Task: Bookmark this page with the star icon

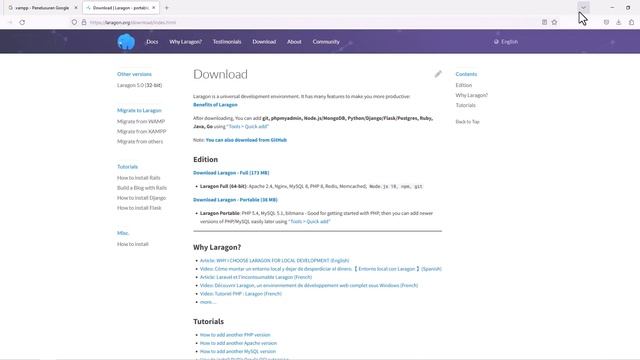Action: tap(554, 22)
